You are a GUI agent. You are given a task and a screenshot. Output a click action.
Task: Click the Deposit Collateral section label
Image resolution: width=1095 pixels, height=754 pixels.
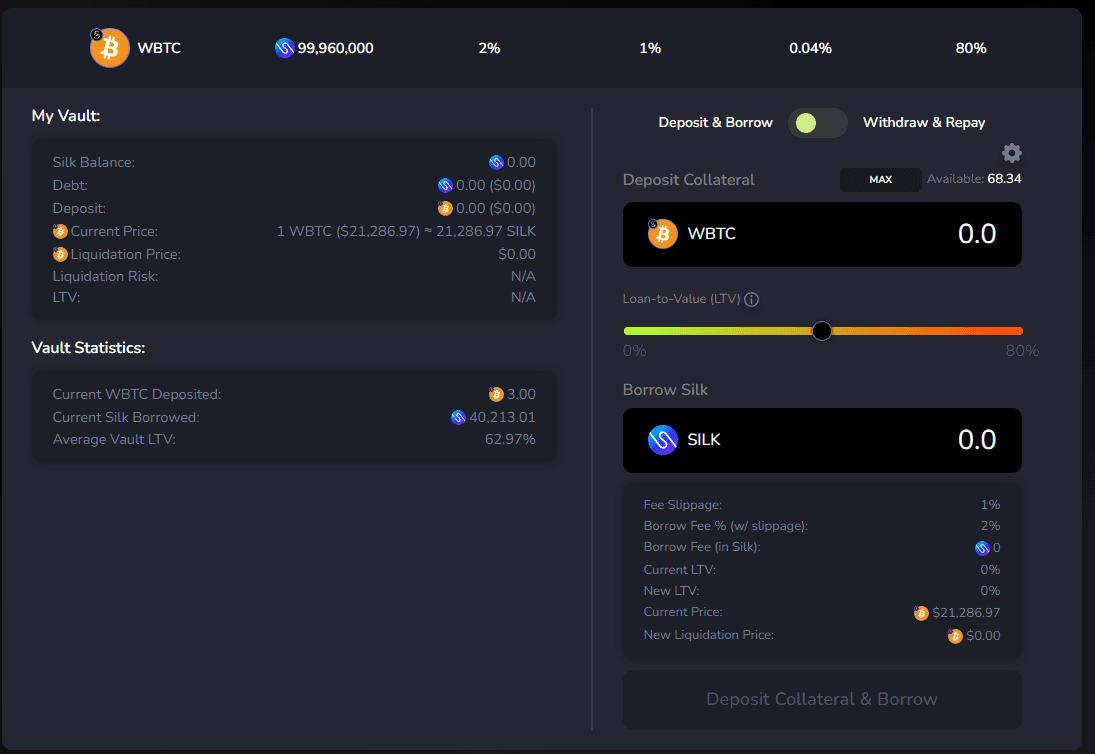(x=689, y=179)
